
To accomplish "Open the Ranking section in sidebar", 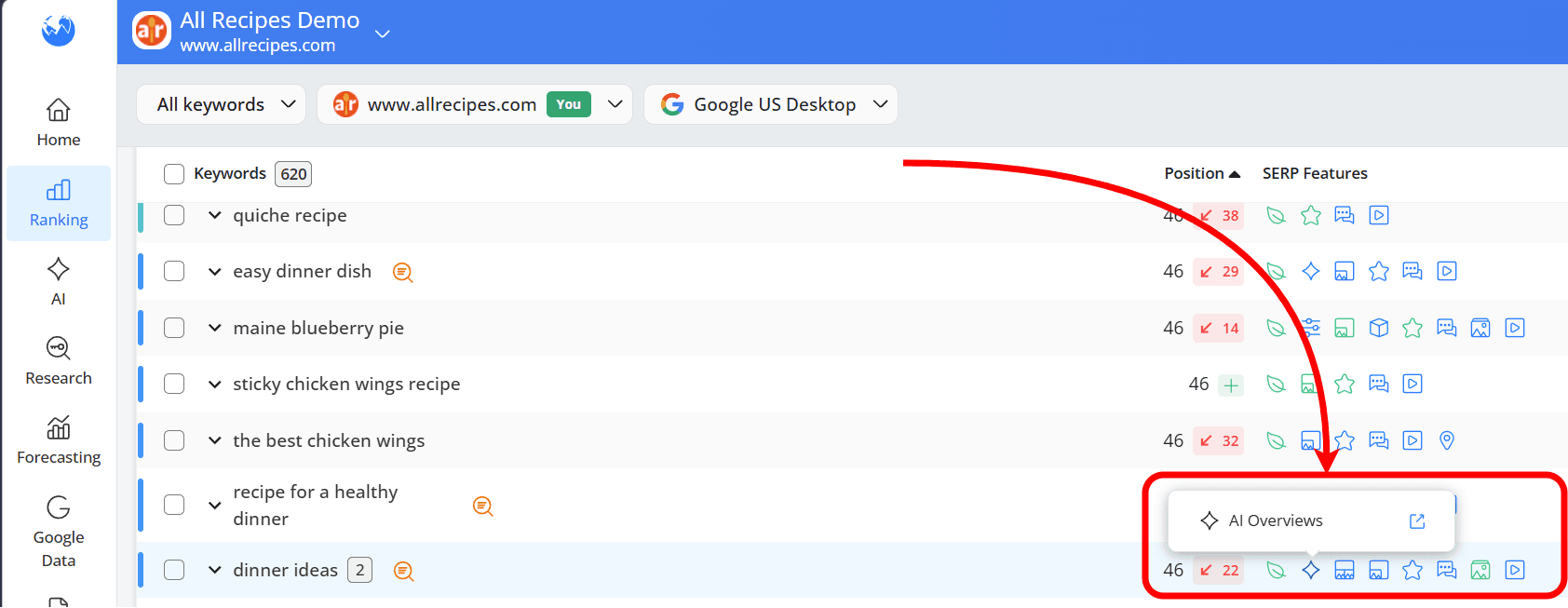I will click(x=59, y=204).
